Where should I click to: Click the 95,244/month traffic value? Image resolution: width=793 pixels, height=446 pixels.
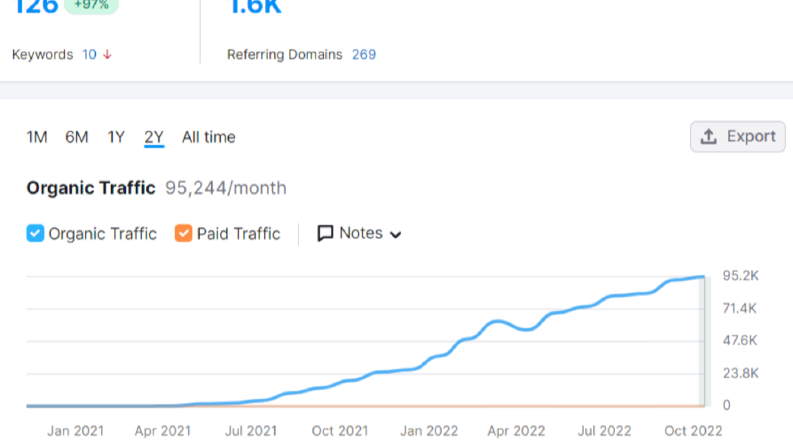pyautogui.click(x=226, y=188)
